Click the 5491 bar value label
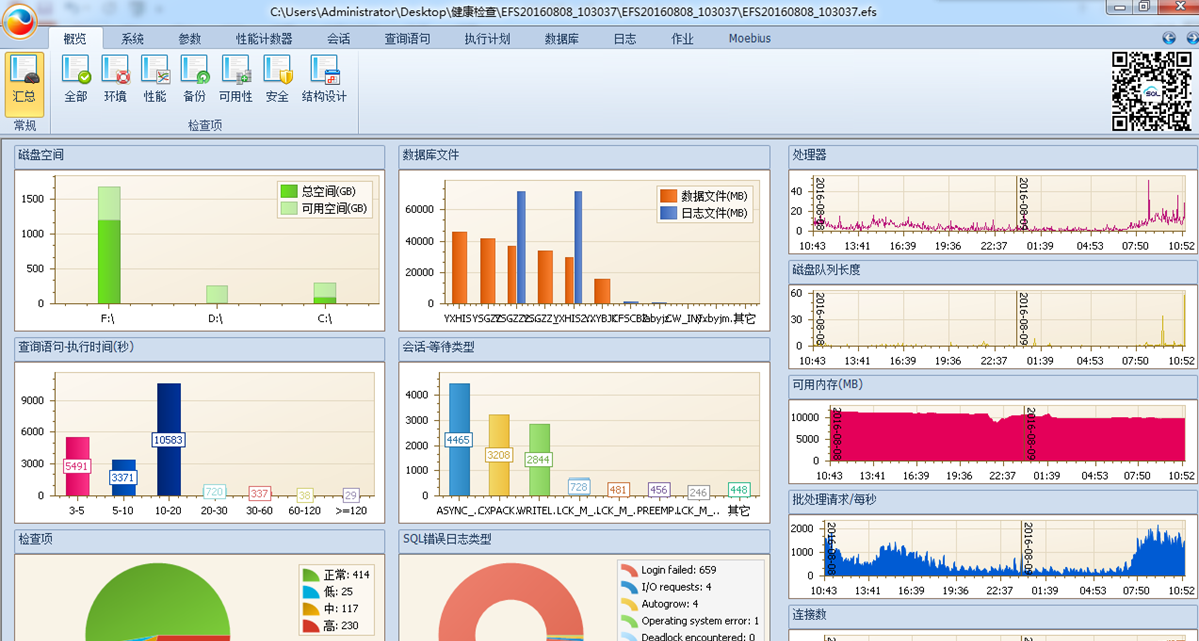 77,466
